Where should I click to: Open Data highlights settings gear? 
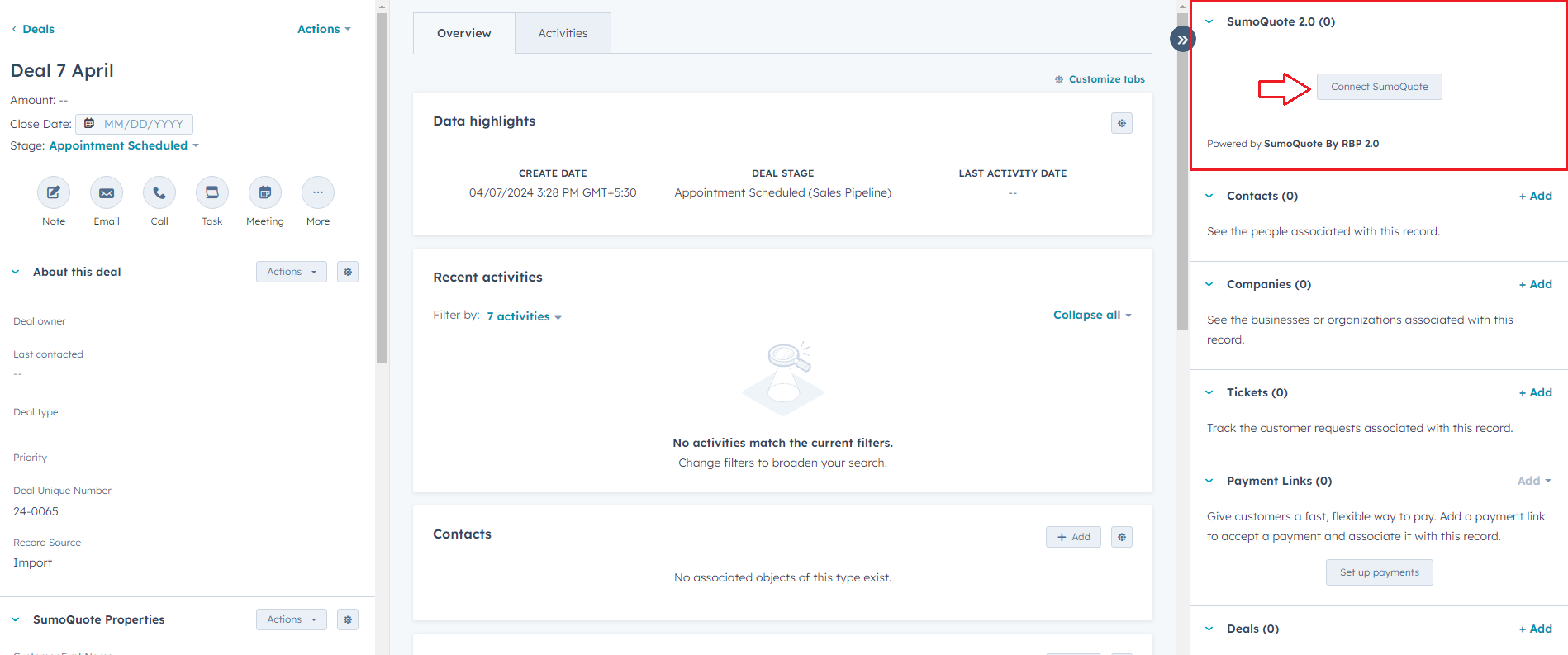[1122, 123]
